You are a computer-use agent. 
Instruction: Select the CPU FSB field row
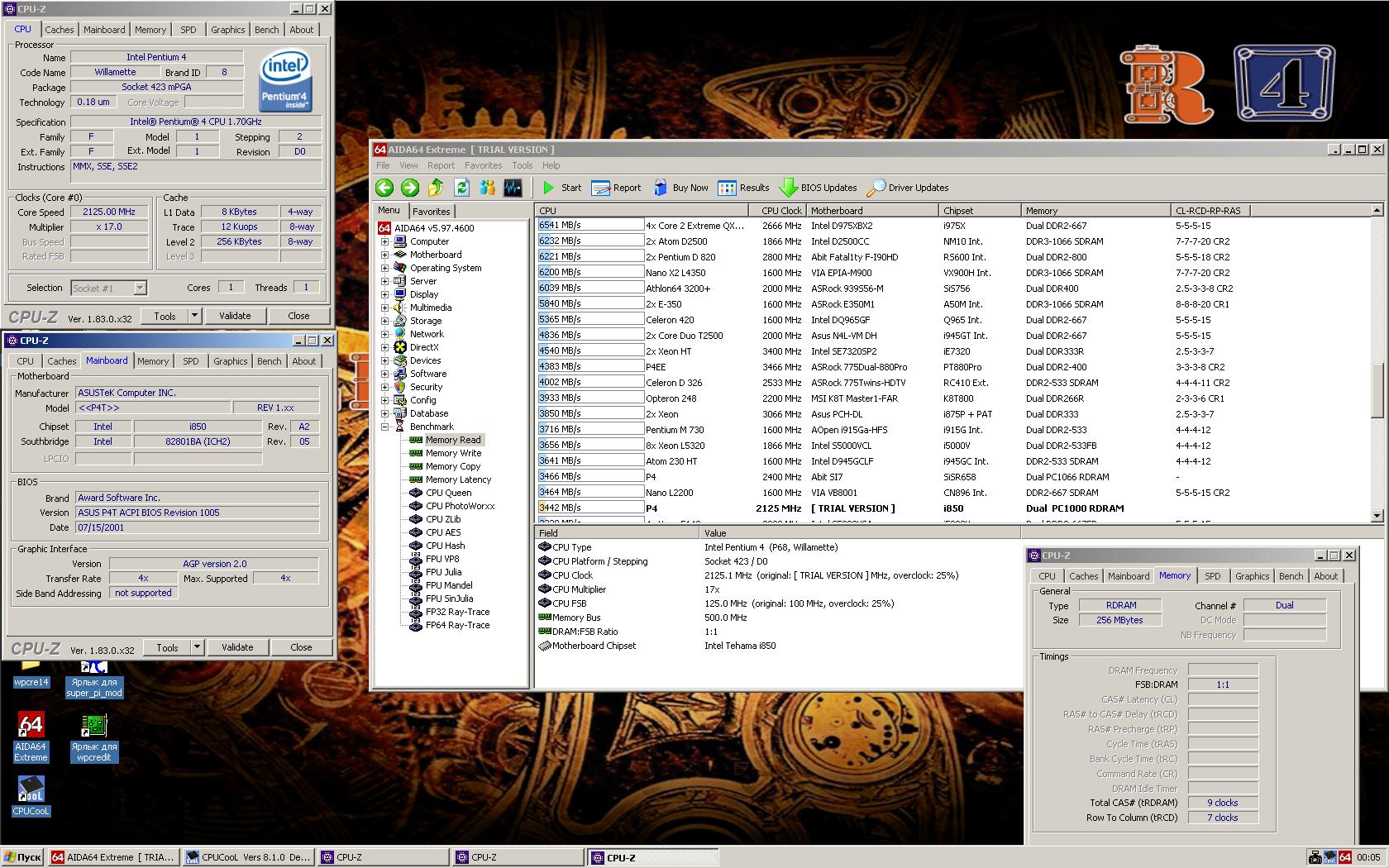click(x=777, y=603)
